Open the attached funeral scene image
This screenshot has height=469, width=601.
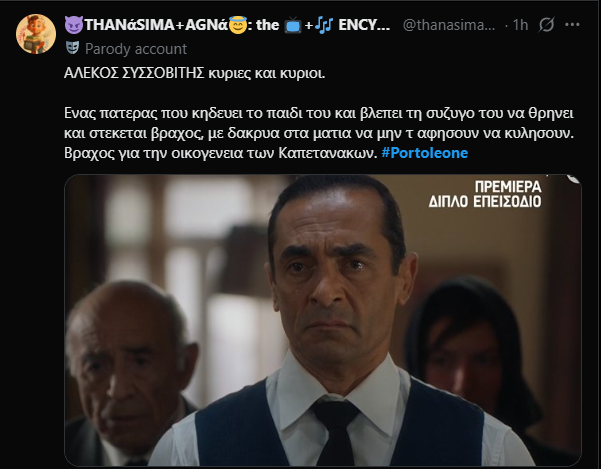point(323,320)
